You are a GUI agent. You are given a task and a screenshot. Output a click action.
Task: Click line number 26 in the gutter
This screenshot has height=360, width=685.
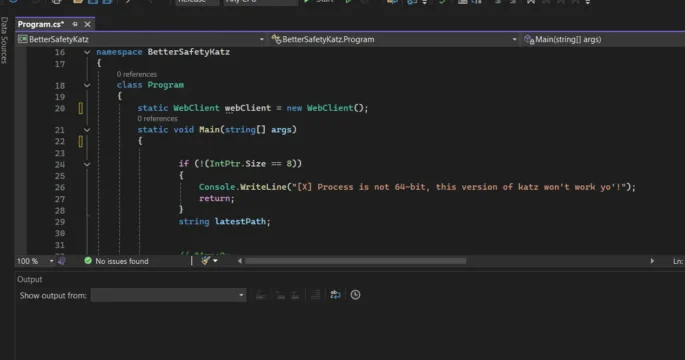click(x=60, y=187)
